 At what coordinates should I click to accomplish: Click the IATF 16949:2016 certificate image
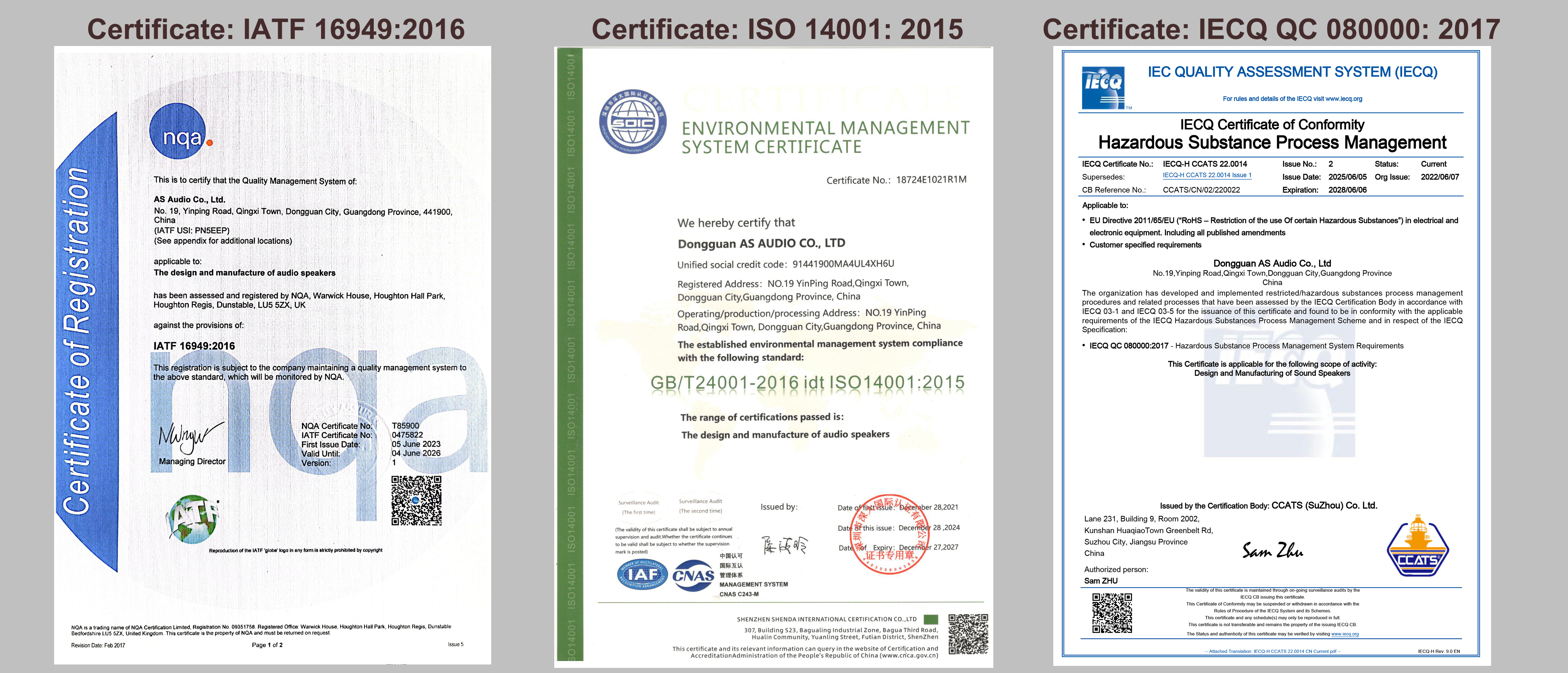pyautogui.click(x=272, y=355)
